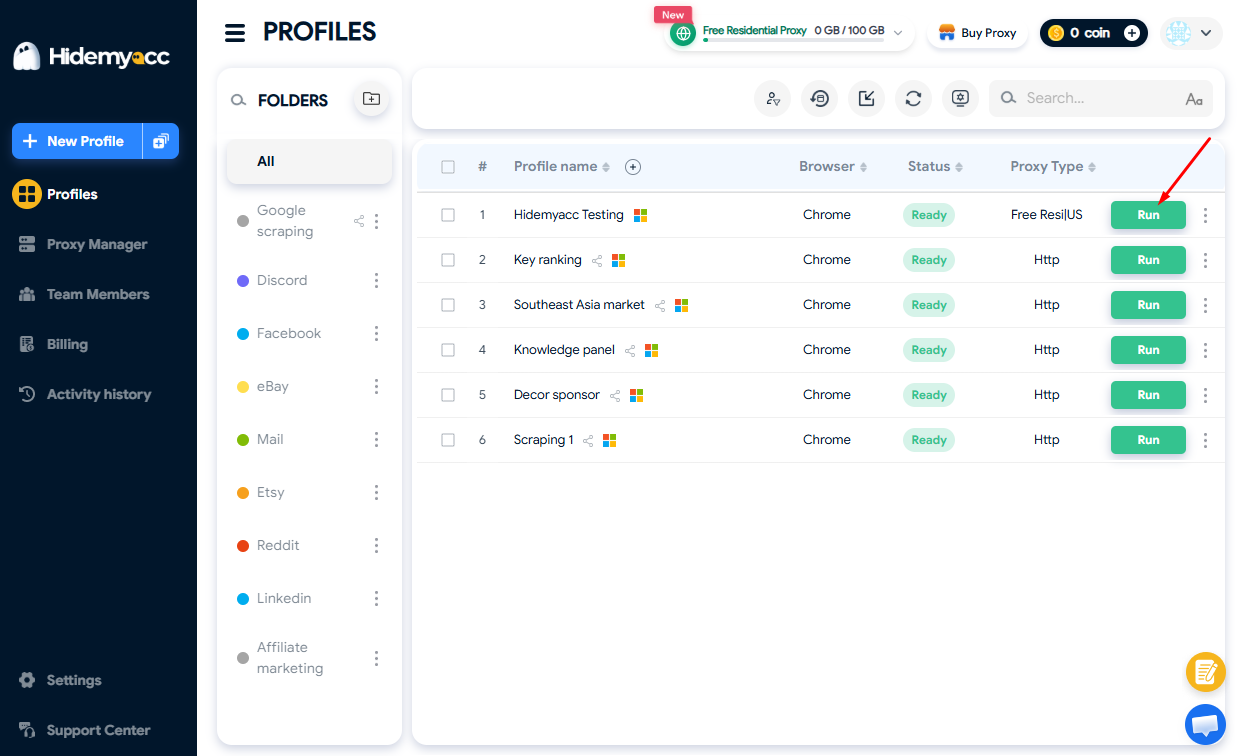Screen dimensions: 1242x756
Task: Check the Southeast Asia market row checkbox
Action: coord(448,305)
